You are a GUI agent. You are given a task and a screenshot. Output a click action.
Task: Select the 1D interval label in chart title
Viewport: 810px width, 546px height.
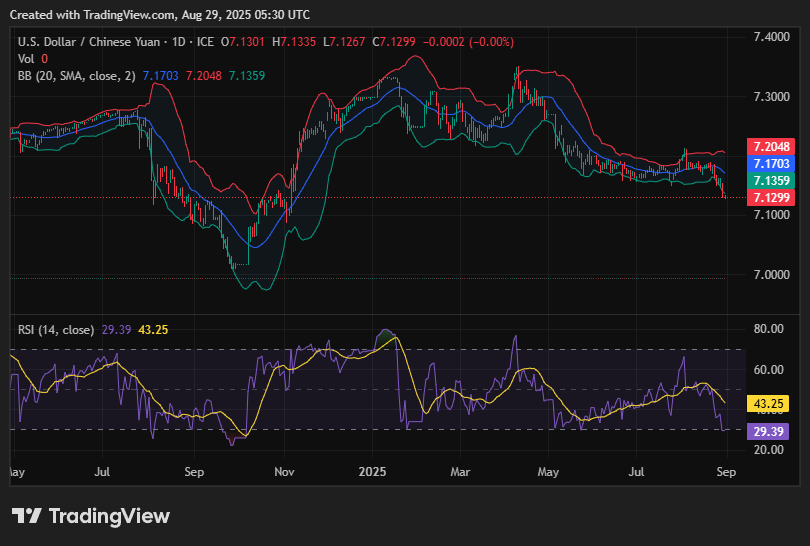click(179, 42)
